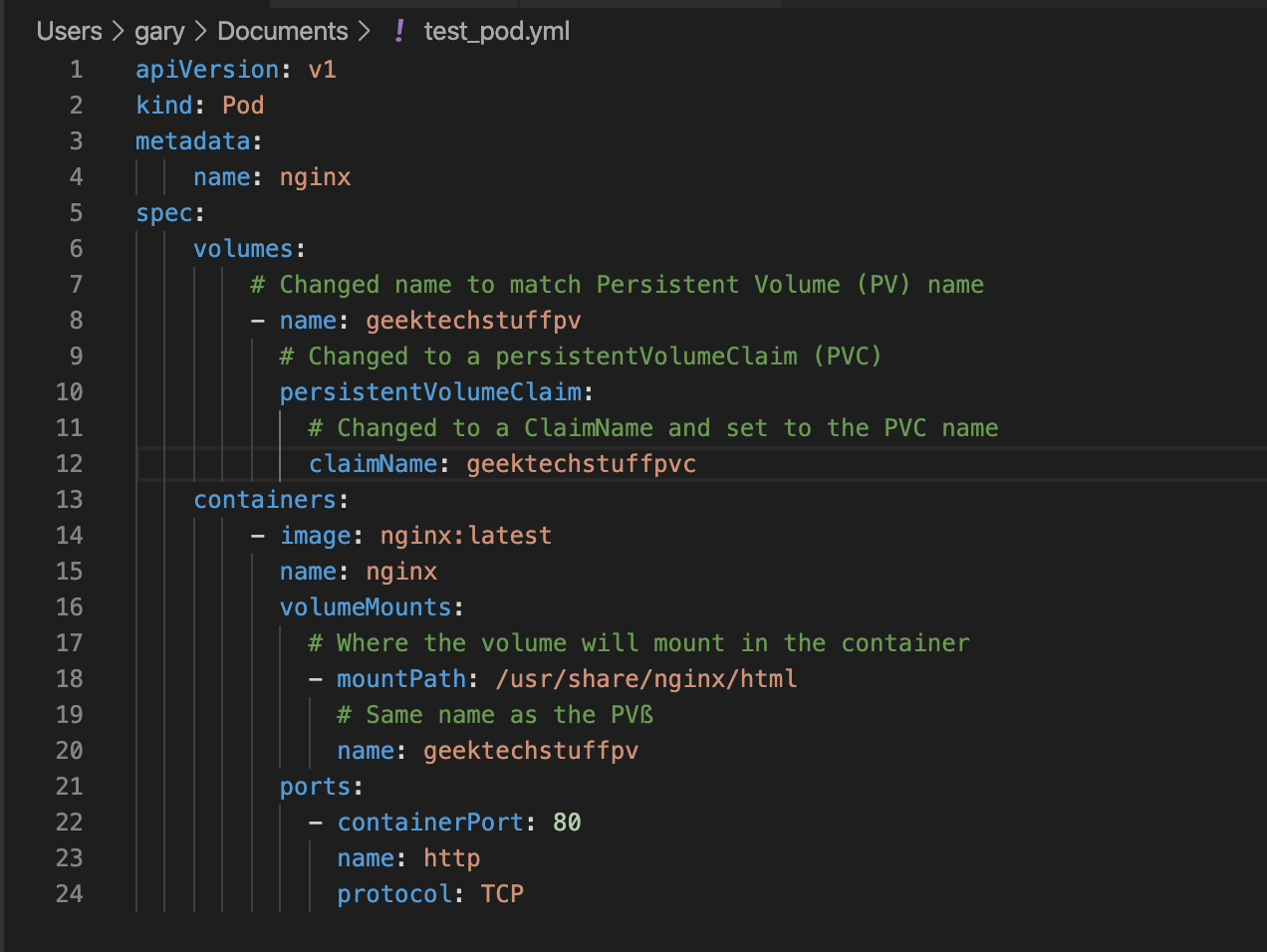This screenshot has height=952, width=1267.
Task: Click the error icon beside test_pod.yml
Action: click(x=397, y=31)
